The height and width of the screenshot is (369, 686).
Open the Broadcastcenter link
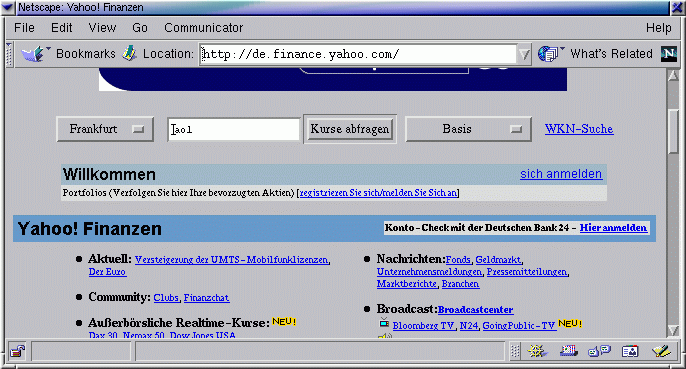[x=476, y=310]
